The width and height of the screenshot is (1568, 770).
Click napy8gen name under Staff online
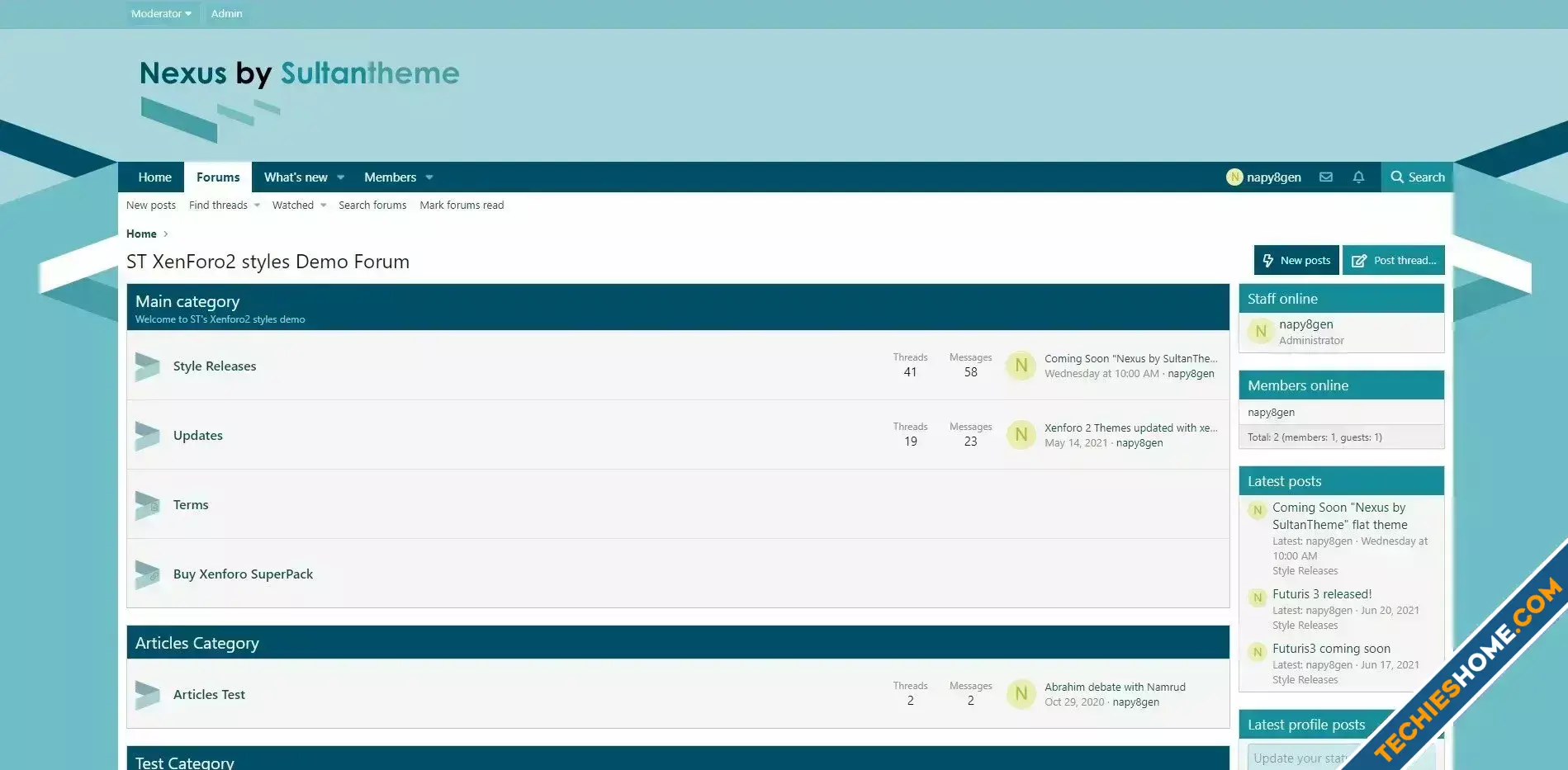point(1306,325)
